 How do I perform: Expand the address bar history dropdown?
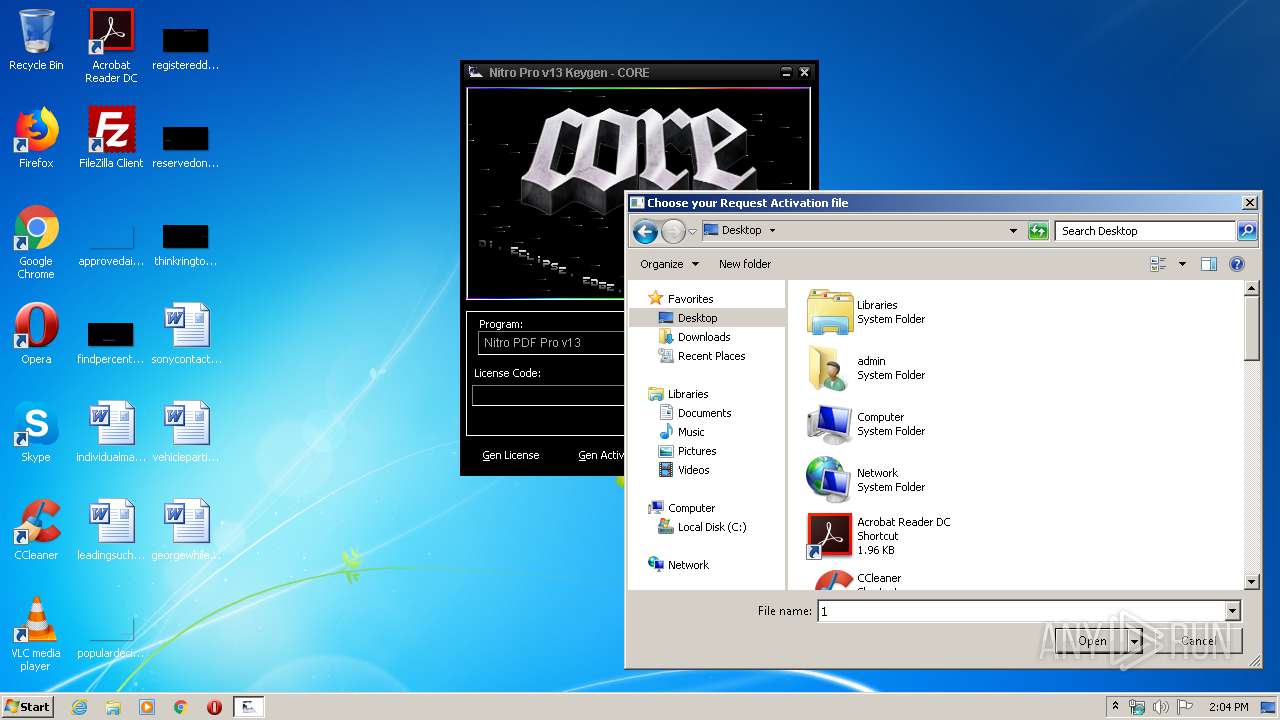click(1013, 231)
